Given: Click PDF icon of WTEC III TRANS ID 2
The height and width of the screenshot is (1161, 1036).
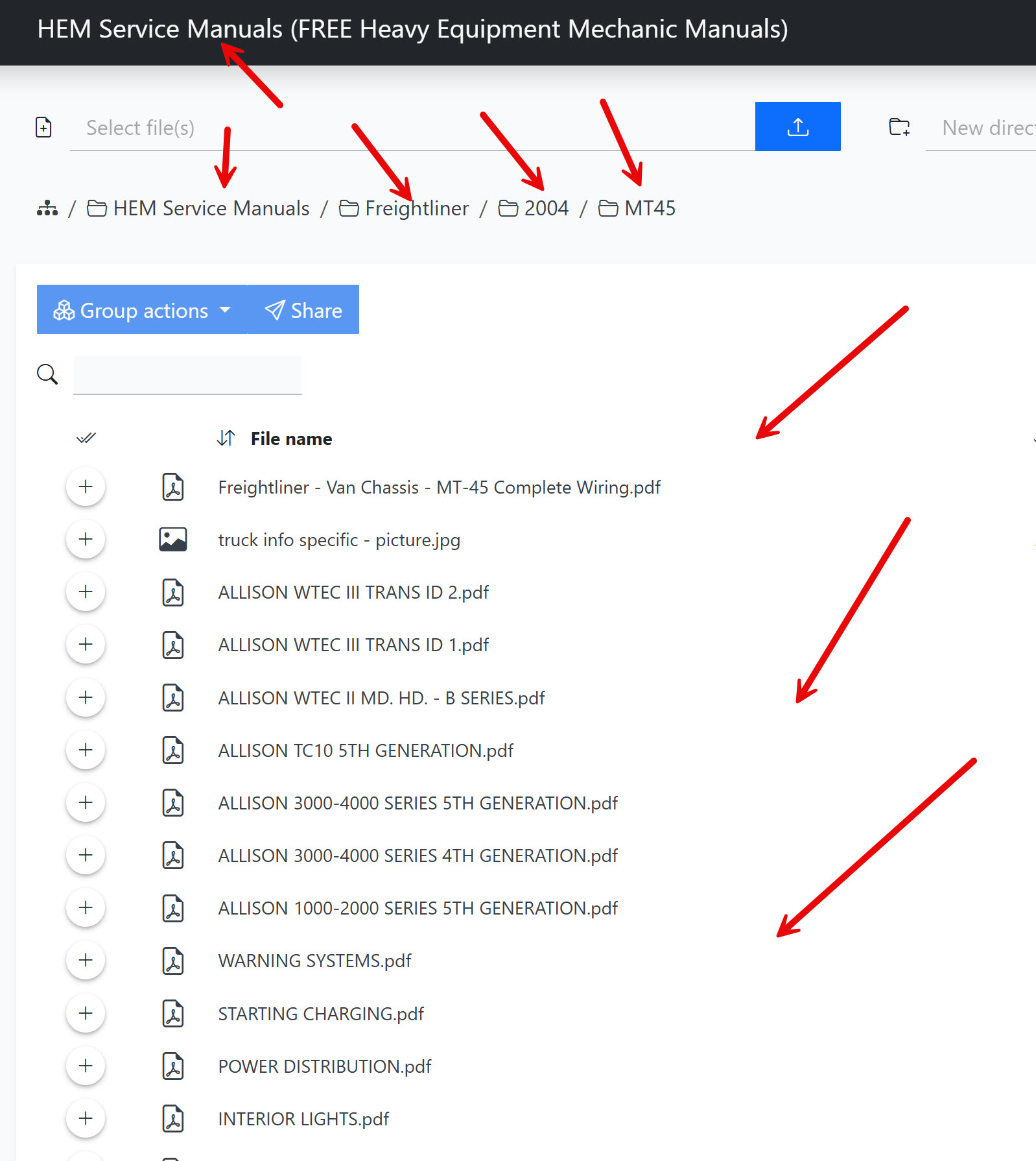Looking at the screenshot, I should pyautogui.click(x=173, y=592).
